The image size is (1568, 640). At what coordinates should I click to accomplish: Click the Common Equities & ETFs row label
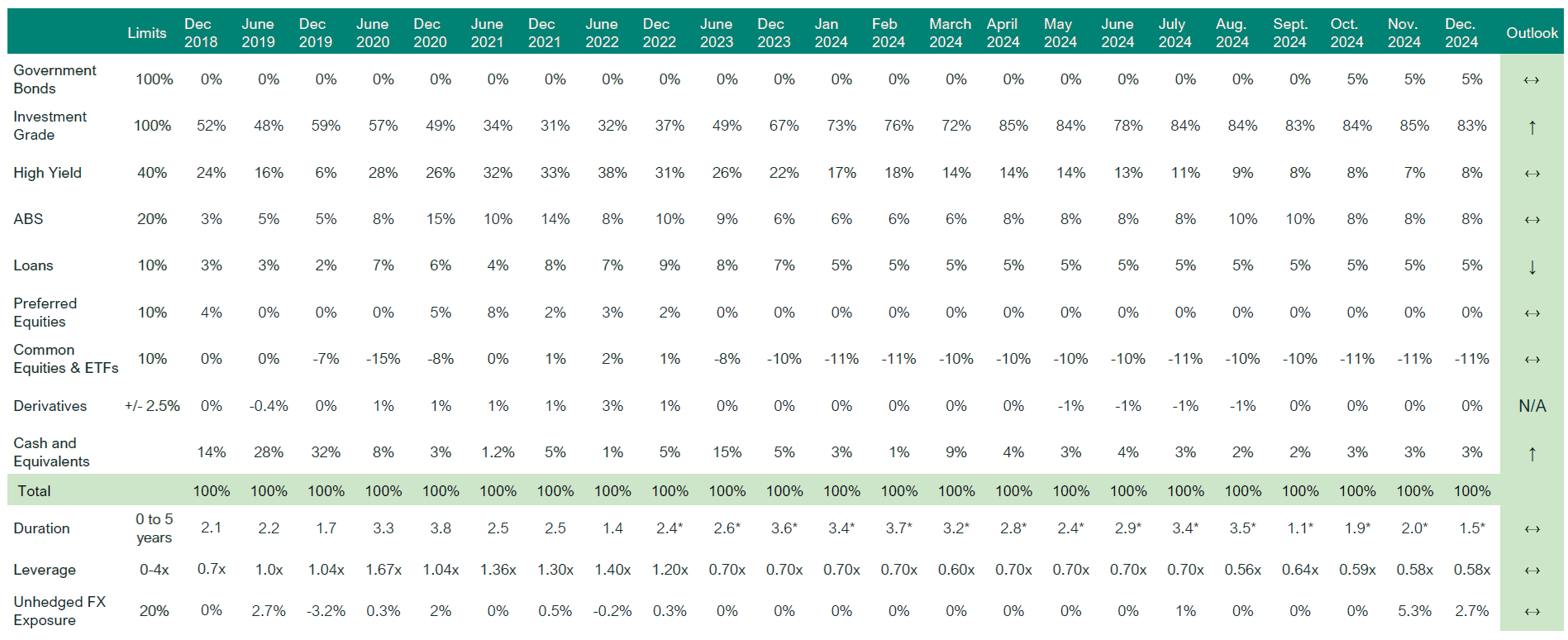coord(65,359)
